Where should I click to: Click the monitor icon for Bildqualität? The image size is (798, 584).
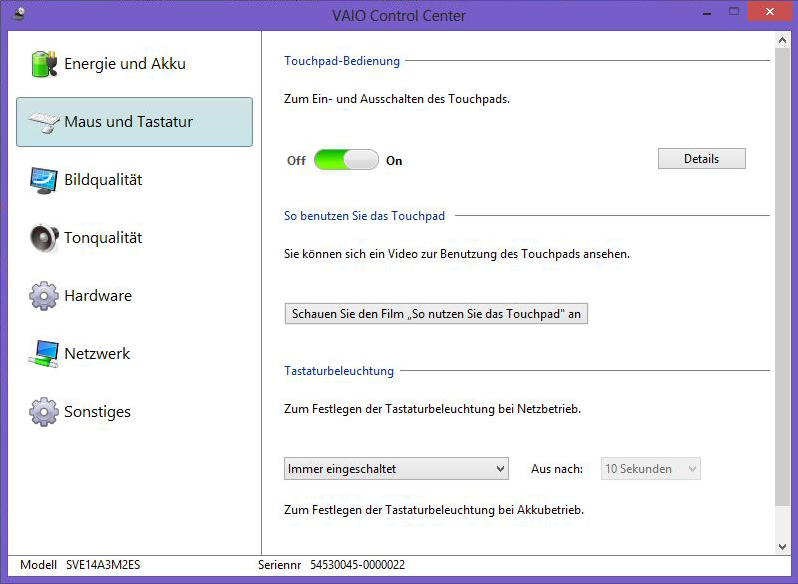click(x=44, y=180)
